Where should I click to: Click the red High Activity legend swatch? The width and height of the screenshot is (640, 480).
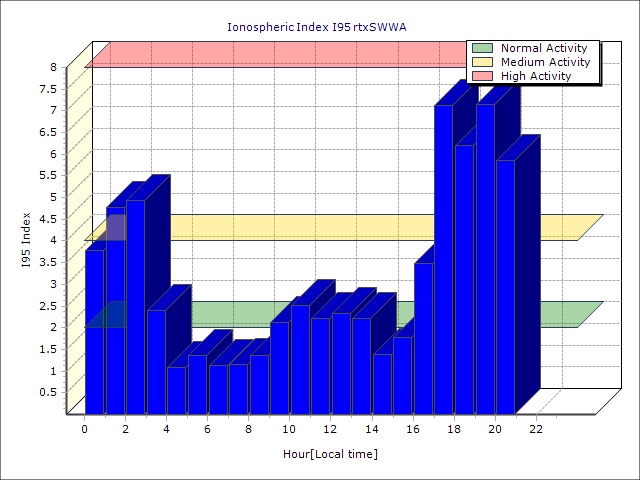coord(483,76)
